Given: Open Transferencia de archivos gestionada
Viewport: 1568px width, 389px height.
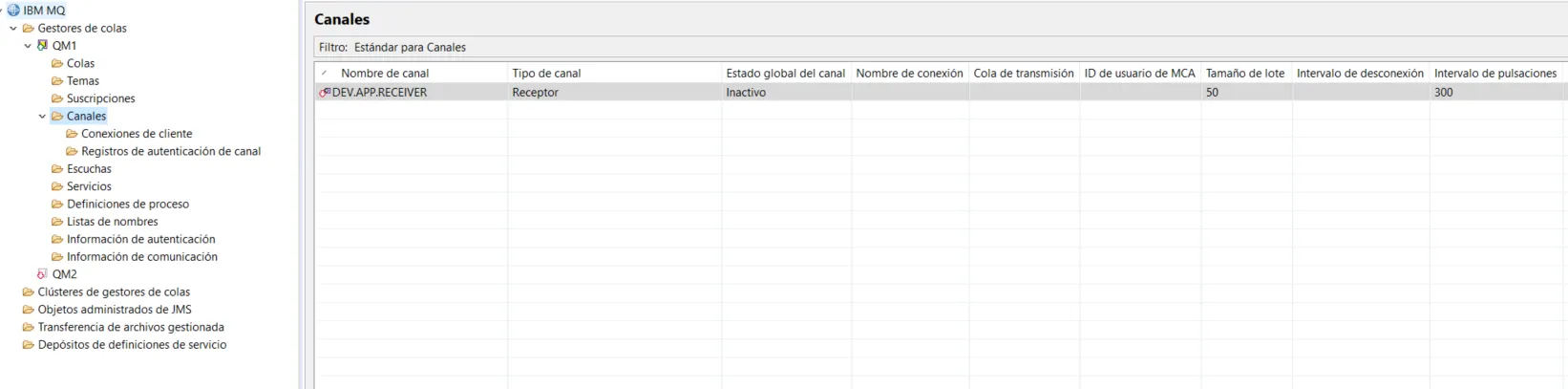Looking at the screenshot, I should [131, 327].
